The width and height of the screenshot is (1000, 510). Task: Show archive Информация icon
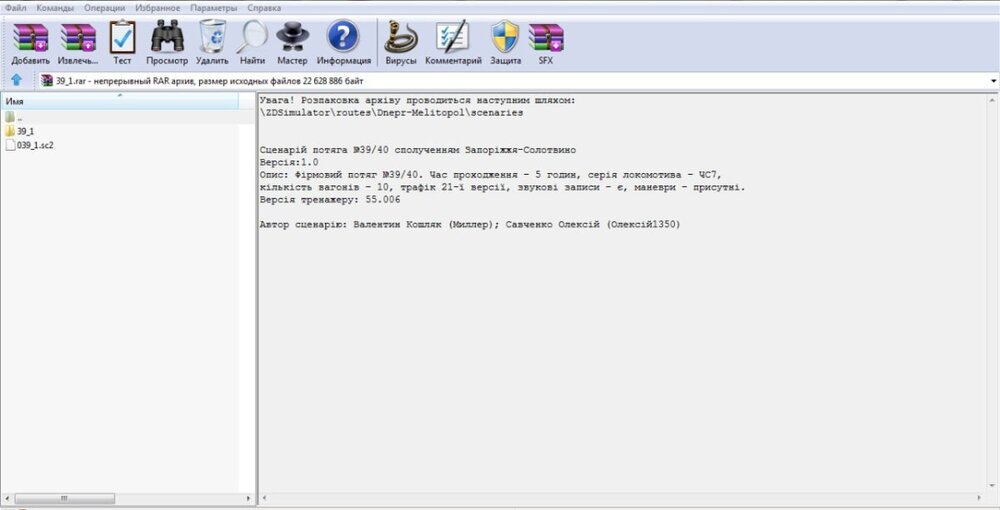tap(343, 42)
